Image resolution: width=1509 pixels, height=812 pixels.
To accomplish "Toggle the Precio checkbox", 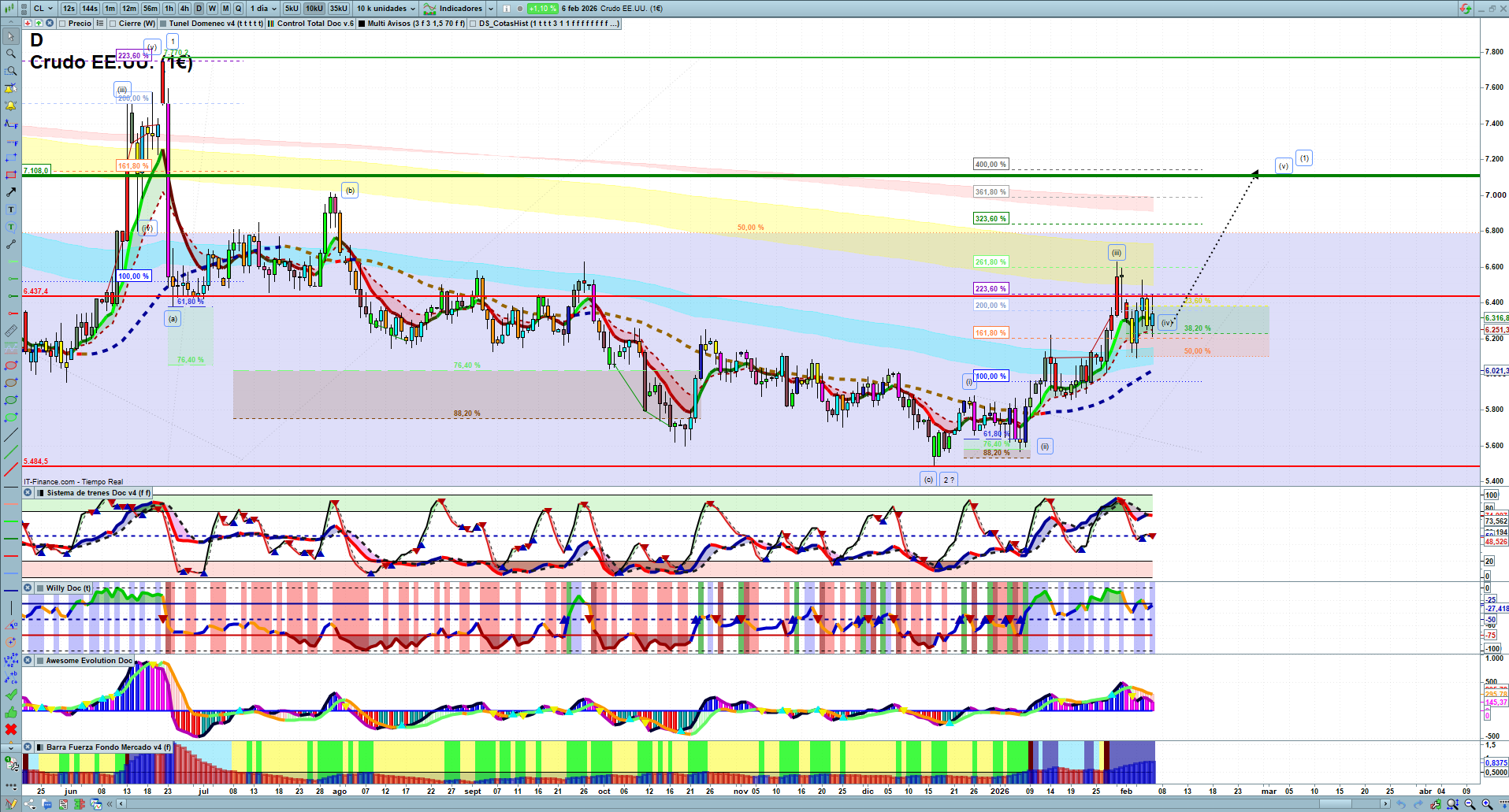I will click(62, 24).
